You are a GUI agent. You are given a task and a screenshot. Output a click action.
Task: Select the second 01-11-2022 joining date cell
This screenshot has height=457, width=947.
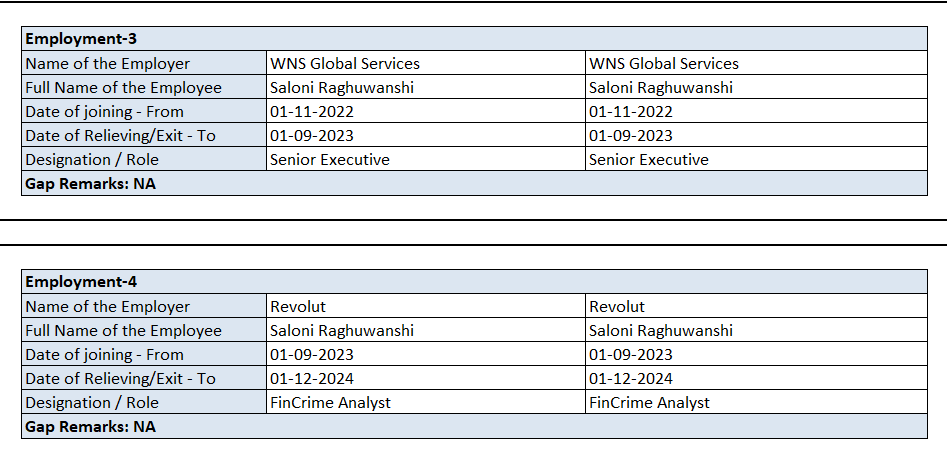(631, 112)
